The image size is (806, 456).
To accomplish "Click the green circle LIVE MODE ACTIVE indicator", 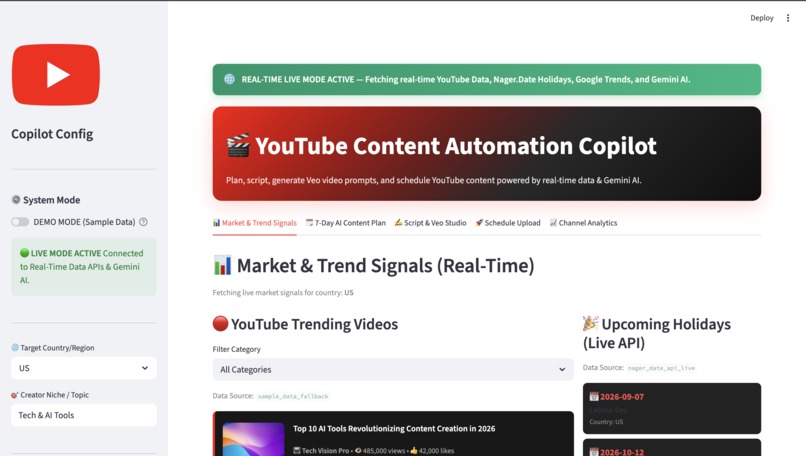I will click(x=24, y=253).
